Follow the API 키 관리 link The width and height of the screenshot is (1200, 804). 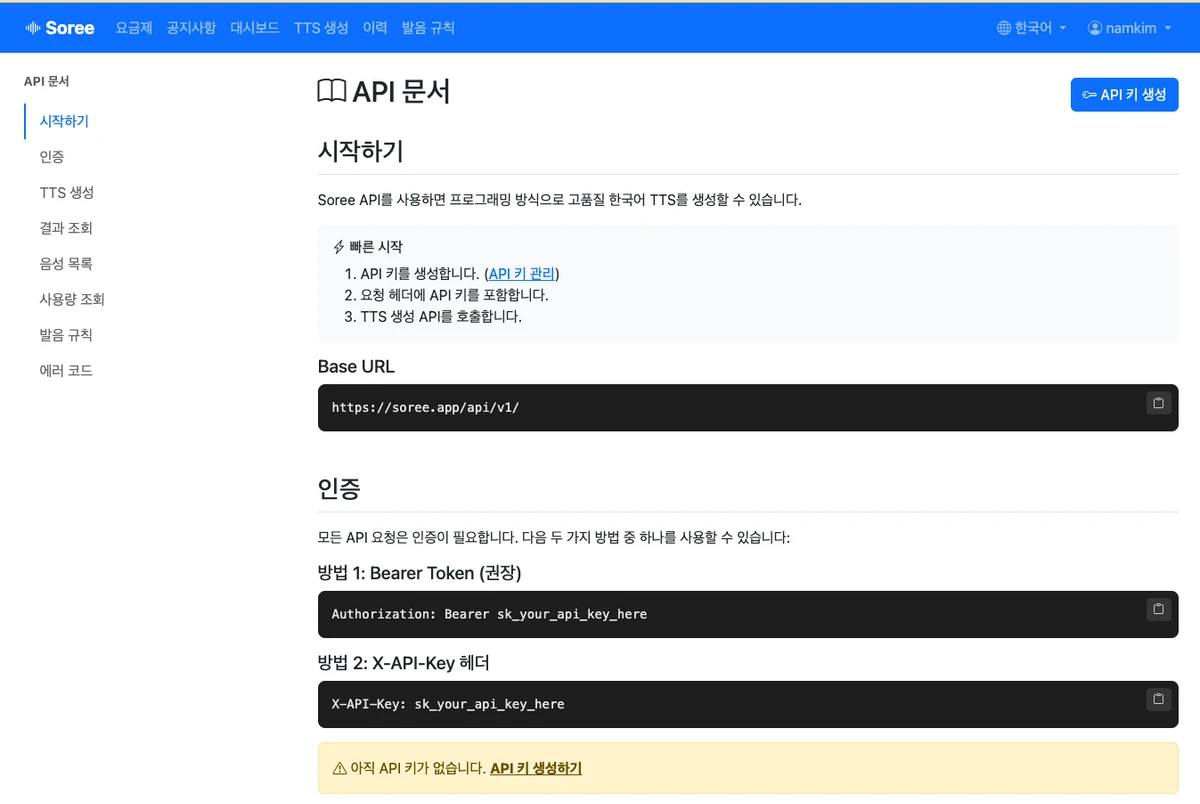click(x=522, y=273)
